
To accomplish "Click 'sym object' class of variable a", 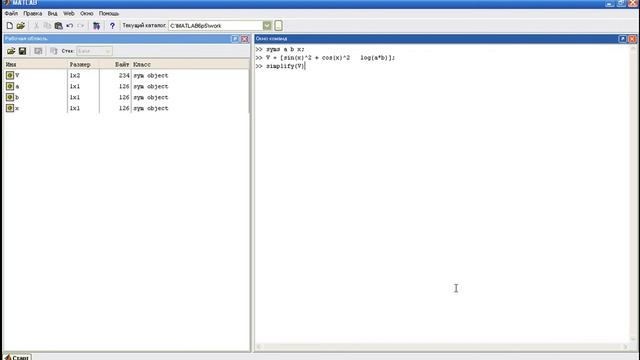I will click(x=151, y=87).
